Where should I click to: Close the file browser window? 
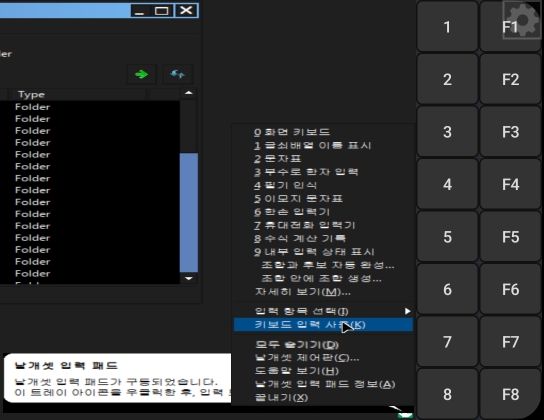186,11
